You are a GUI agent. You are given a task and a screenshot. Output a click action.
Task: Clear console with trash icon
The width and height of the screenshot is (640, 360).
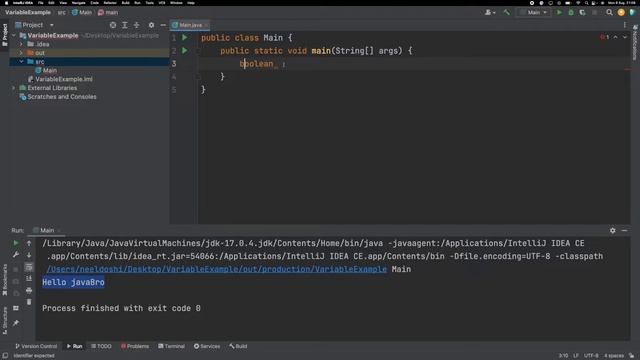pos(29,302)
